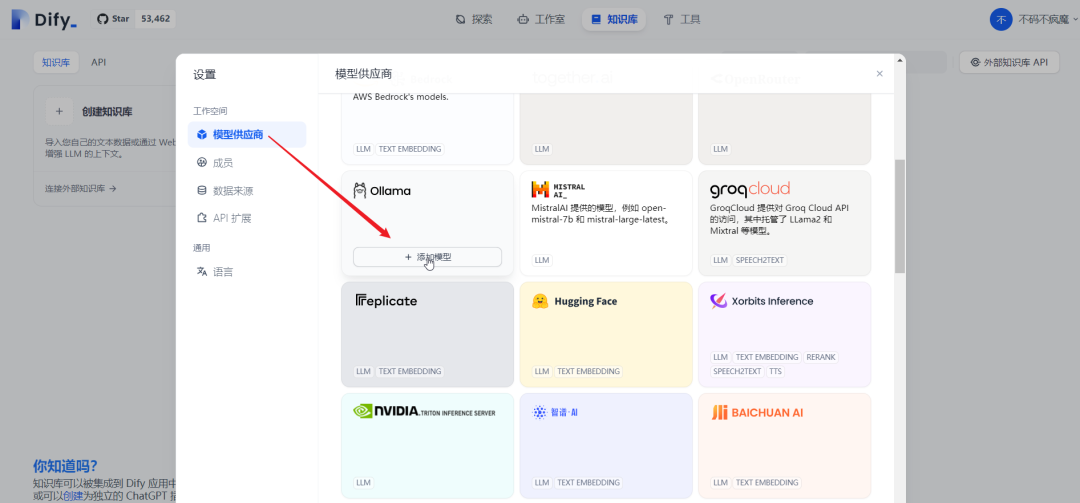Viewport: 1080px width, 503px height.
Task: Click SPEECH2TEXT tag on groqcloud card
Action: tap(760, 260)
